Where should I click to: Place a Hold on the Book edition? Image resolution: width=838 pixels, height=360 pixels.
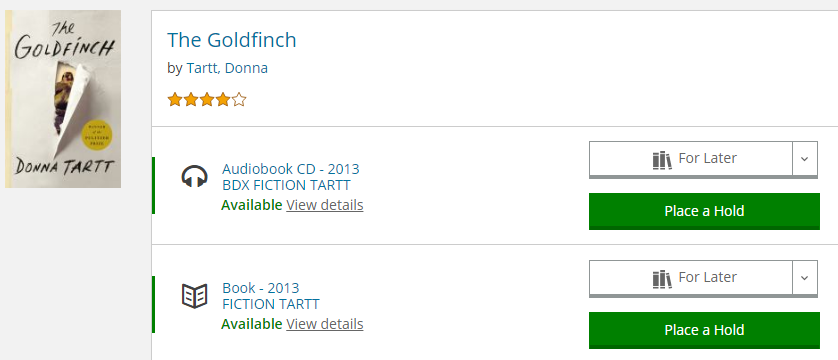pyautogui.click(x=704, y=330)
